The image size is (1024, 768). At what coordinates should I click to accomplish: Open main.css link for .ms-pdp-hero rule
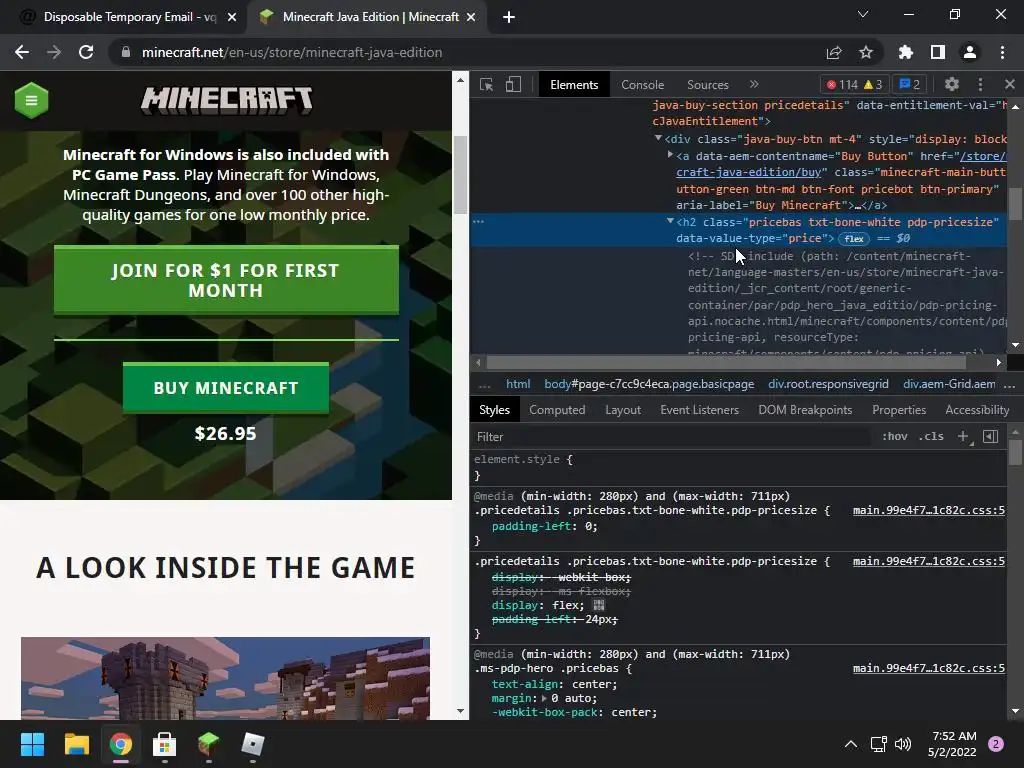[929, 668]
